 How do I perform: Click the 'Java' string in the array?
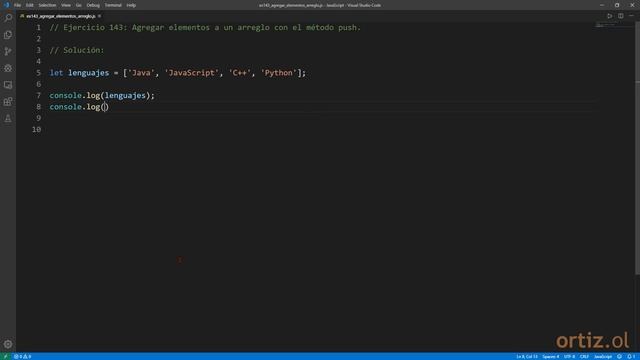141,73
